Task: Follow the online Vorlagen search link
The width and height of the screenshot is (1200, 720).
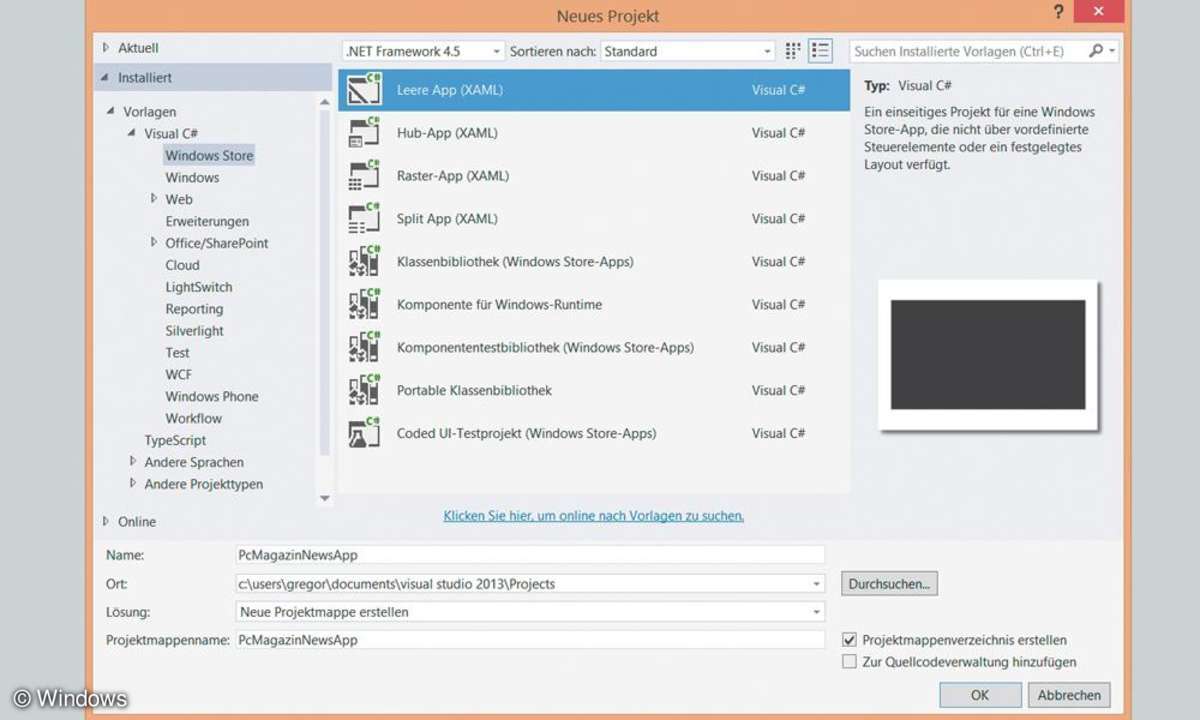Action: click(594, 516)
